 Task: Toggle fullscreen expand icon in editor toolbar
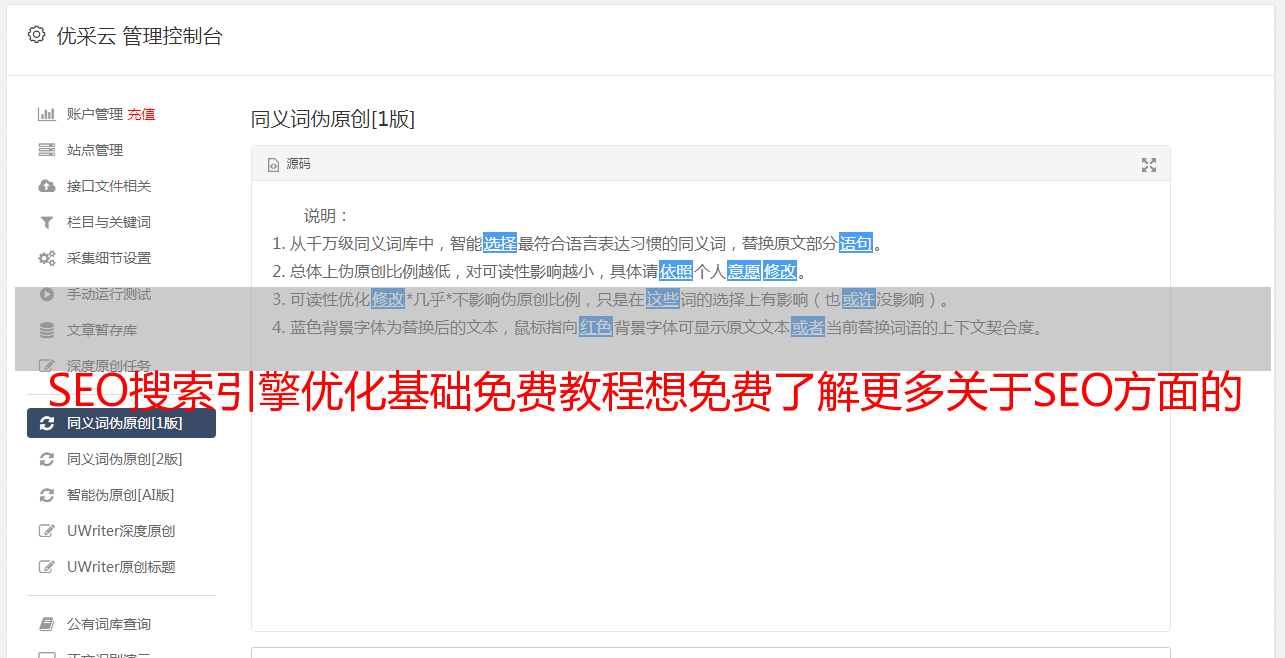(x=1149, y=165)
